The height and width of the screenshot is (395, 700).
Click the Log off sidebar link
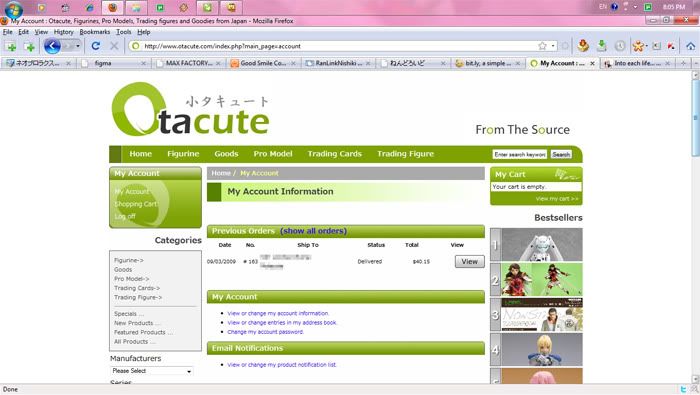125,216
